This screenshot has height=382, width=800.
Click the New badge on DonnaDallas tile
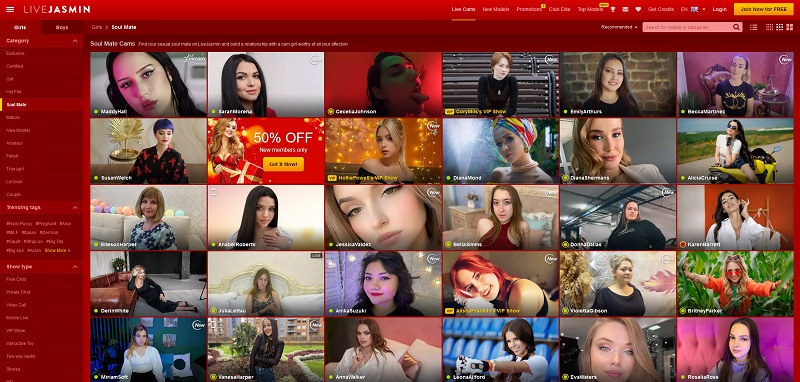click(668, 192)
